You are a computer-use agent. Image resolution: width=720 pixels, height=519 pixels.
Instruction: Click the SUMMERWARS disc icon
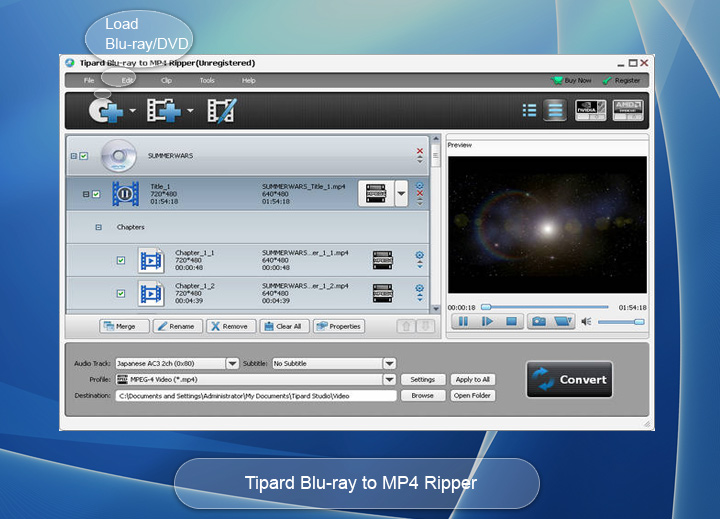118,156
